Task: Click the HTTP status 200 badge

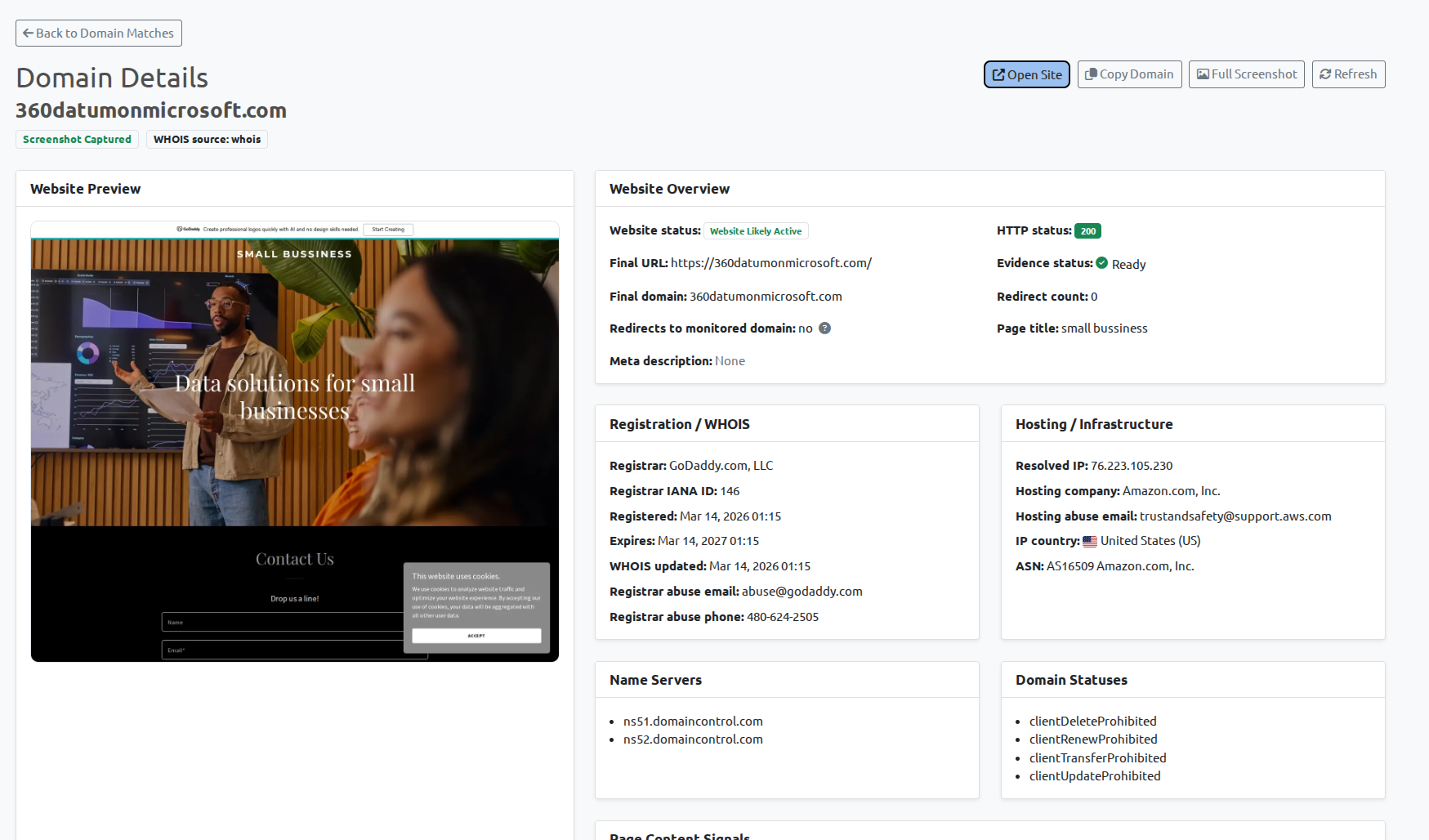Action: (1087, 231)
